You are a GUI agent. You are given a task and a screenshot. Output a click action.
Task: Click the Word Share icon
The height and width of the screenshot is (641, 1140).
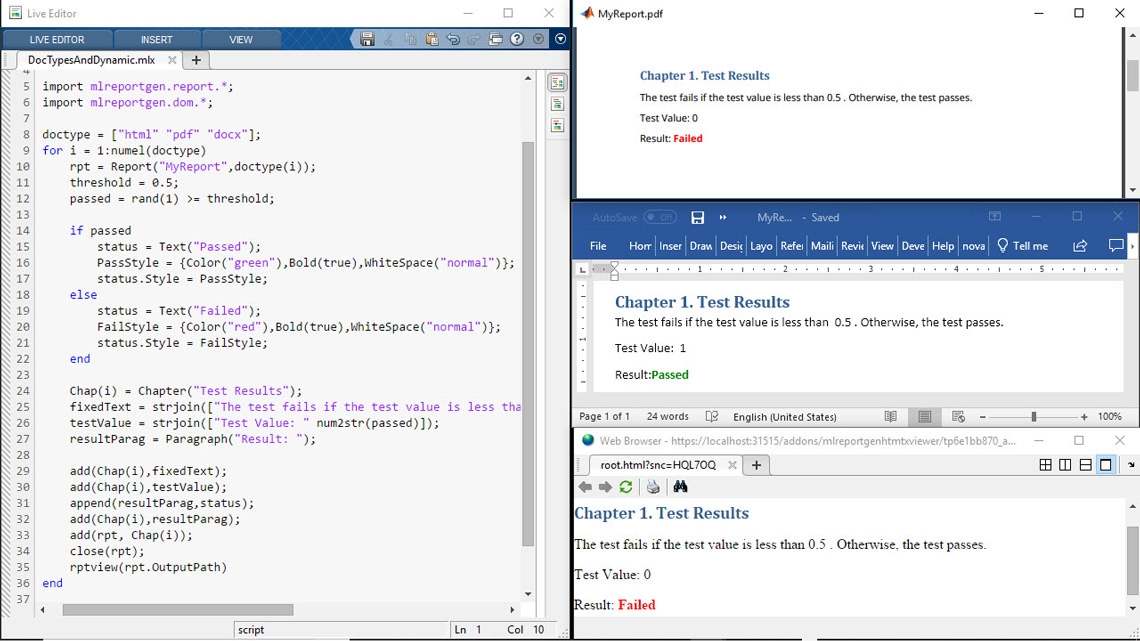1080,246
